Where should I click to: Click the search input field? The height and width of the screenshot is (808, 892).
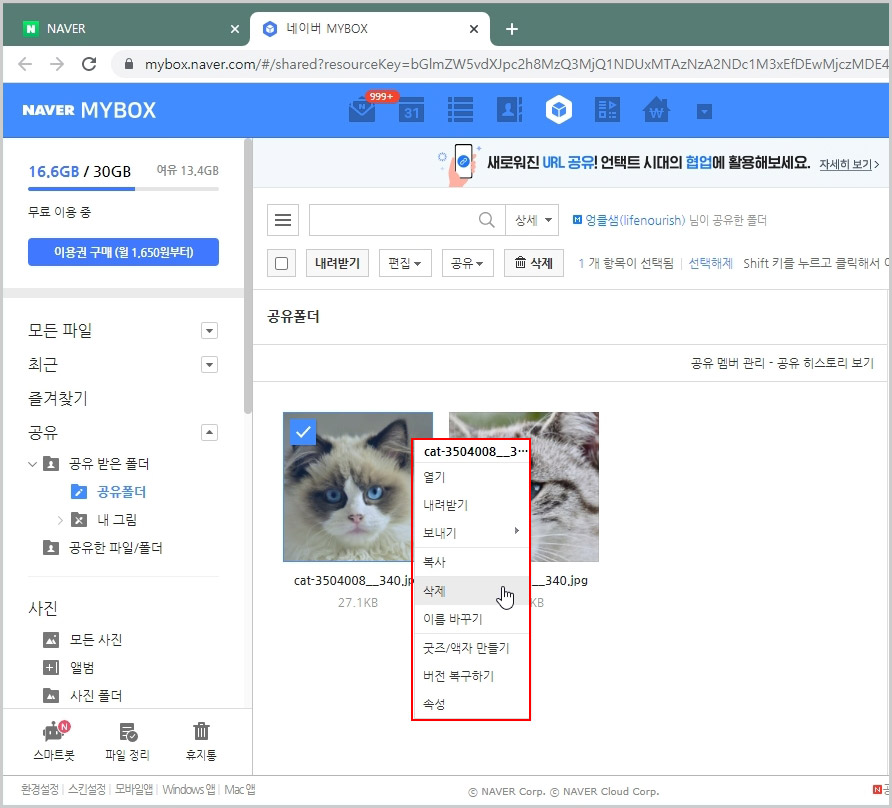400,218
